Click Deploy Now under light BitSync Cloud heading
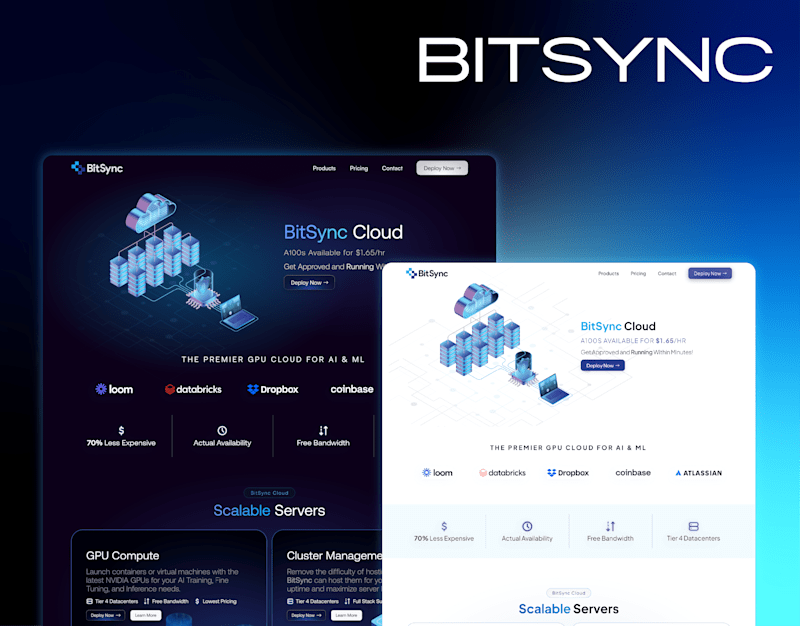Screen dimensions: 800x626 point(603,365)
